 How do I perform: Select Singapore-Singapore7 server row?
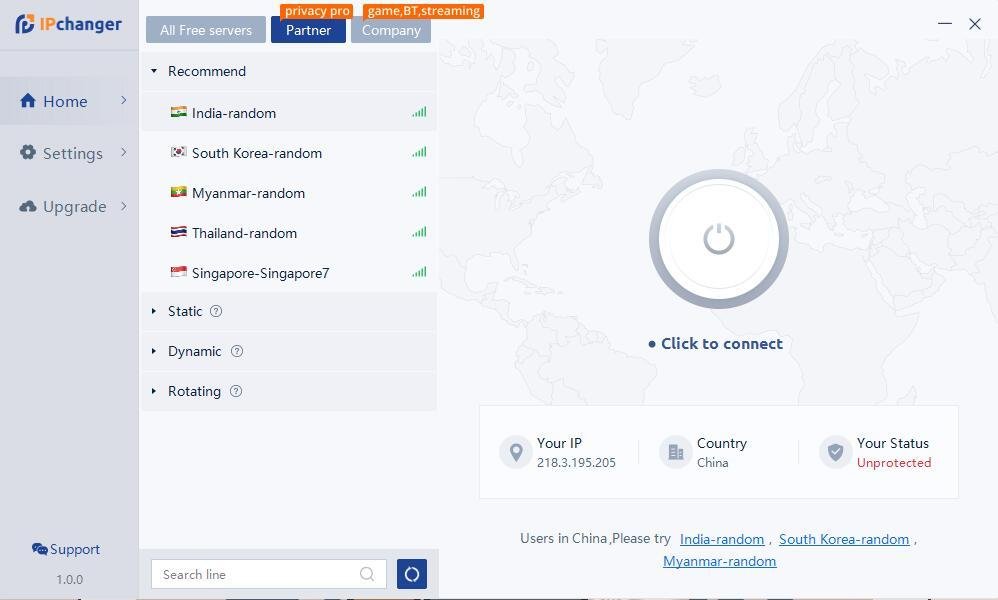pos(289,273)
